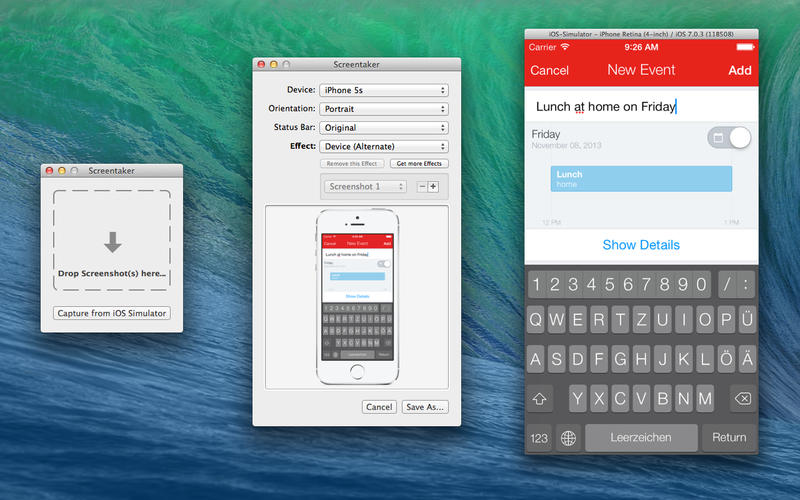800x500 pixels.
Task: Click the Carrier text in the status bar
Action: coord(542,47)
